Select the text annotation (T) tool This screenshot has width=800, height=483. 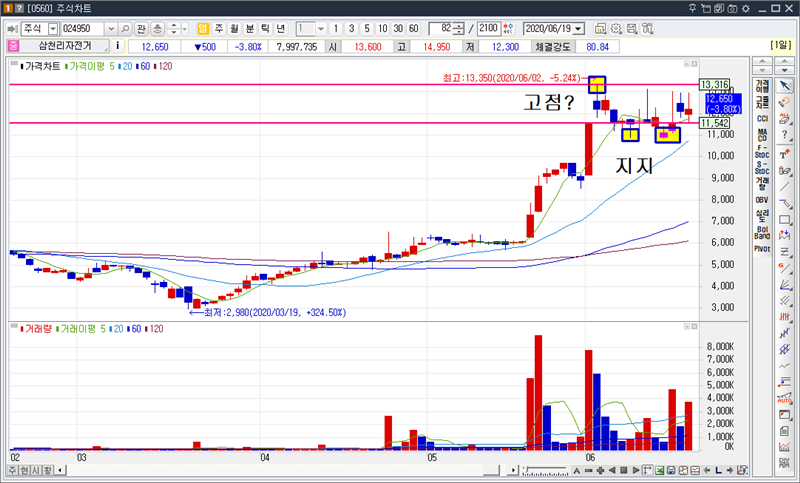click(784, 154)
